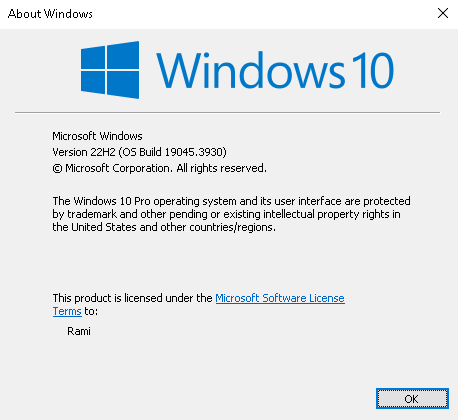Click the large 10 numeral in banner

coord(374,71)
